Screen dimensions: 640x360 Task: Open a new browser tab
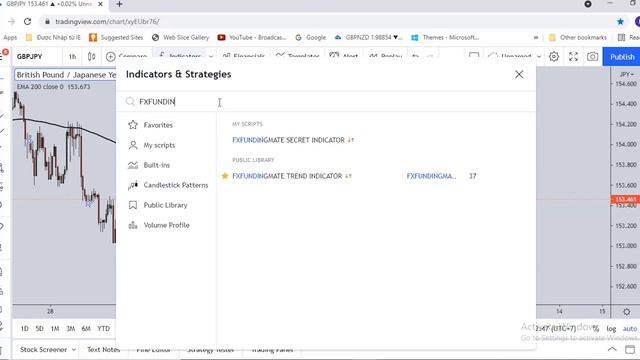tap(119, 4)
